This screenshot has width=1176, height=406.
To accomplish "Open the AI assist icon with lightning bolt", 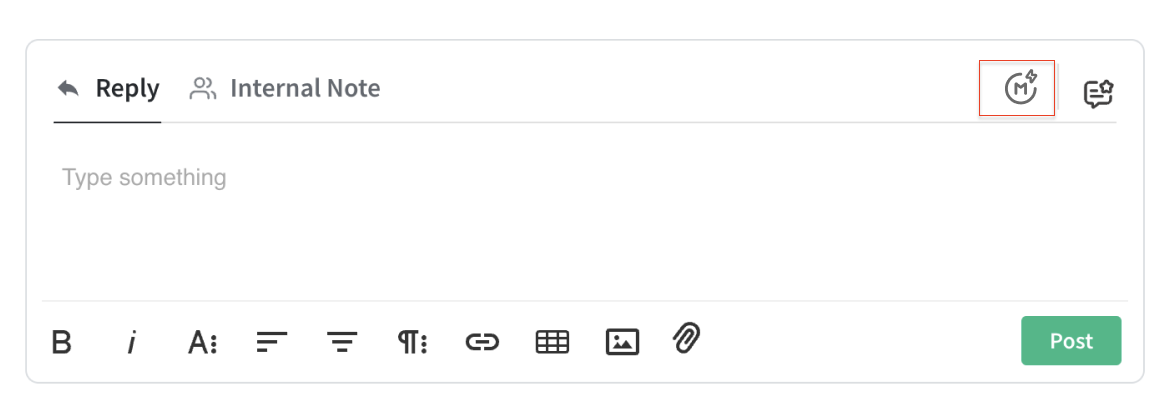I will [x=1019, y=88].
